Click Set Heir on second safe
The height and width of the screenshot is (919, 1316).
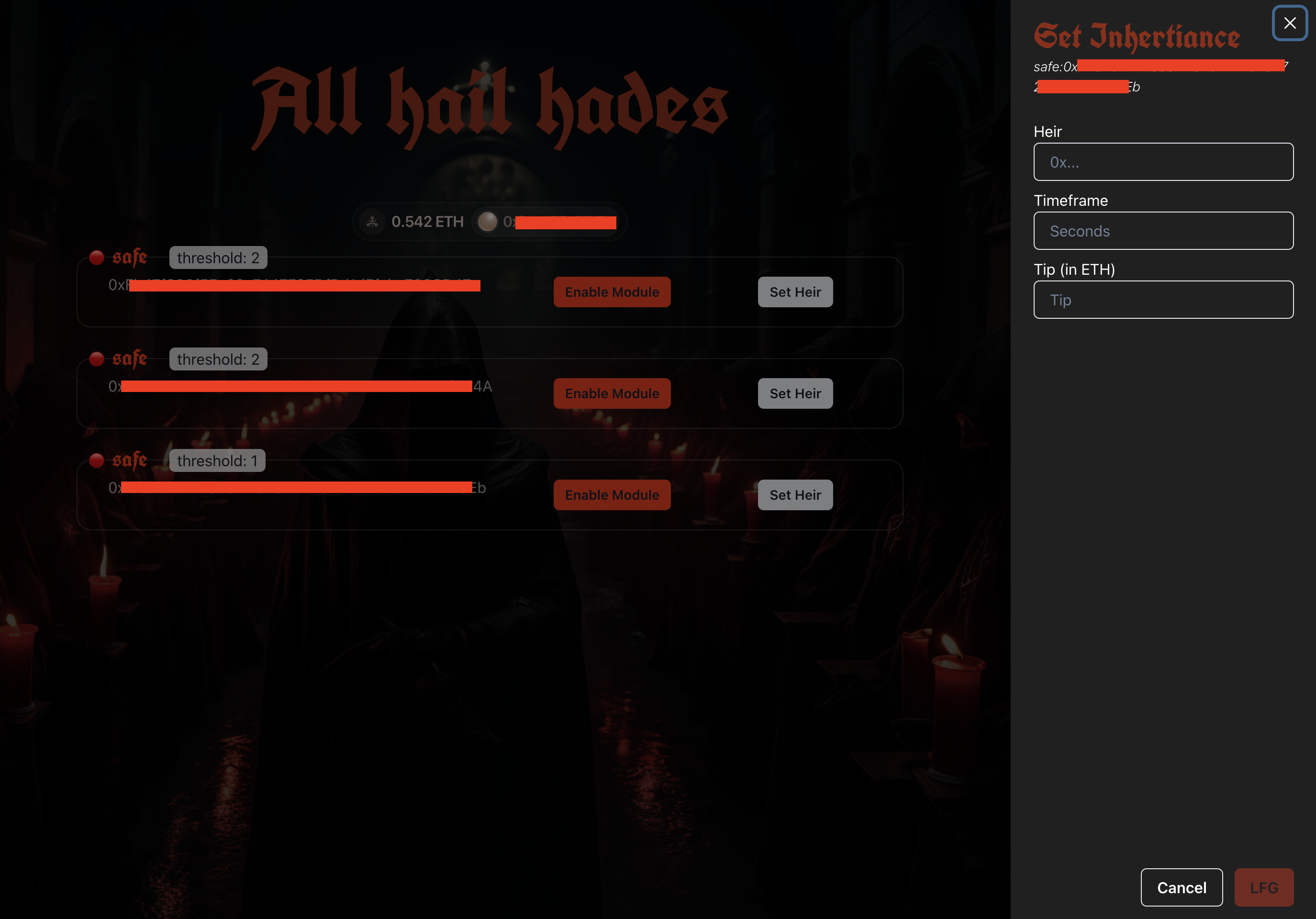795,393
